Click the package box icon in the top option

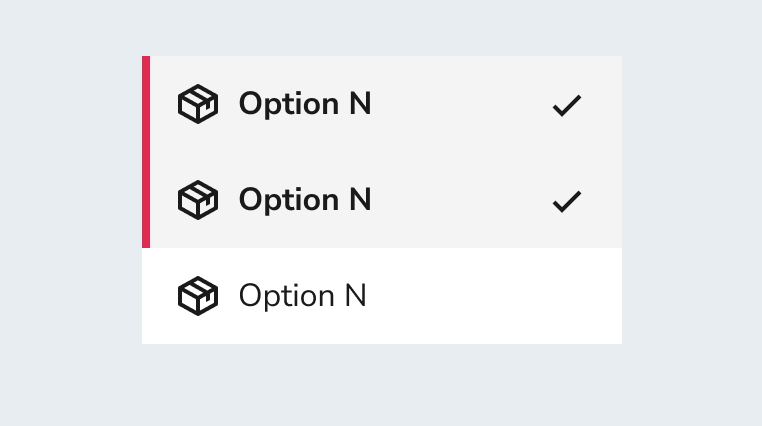pos(198,104)
